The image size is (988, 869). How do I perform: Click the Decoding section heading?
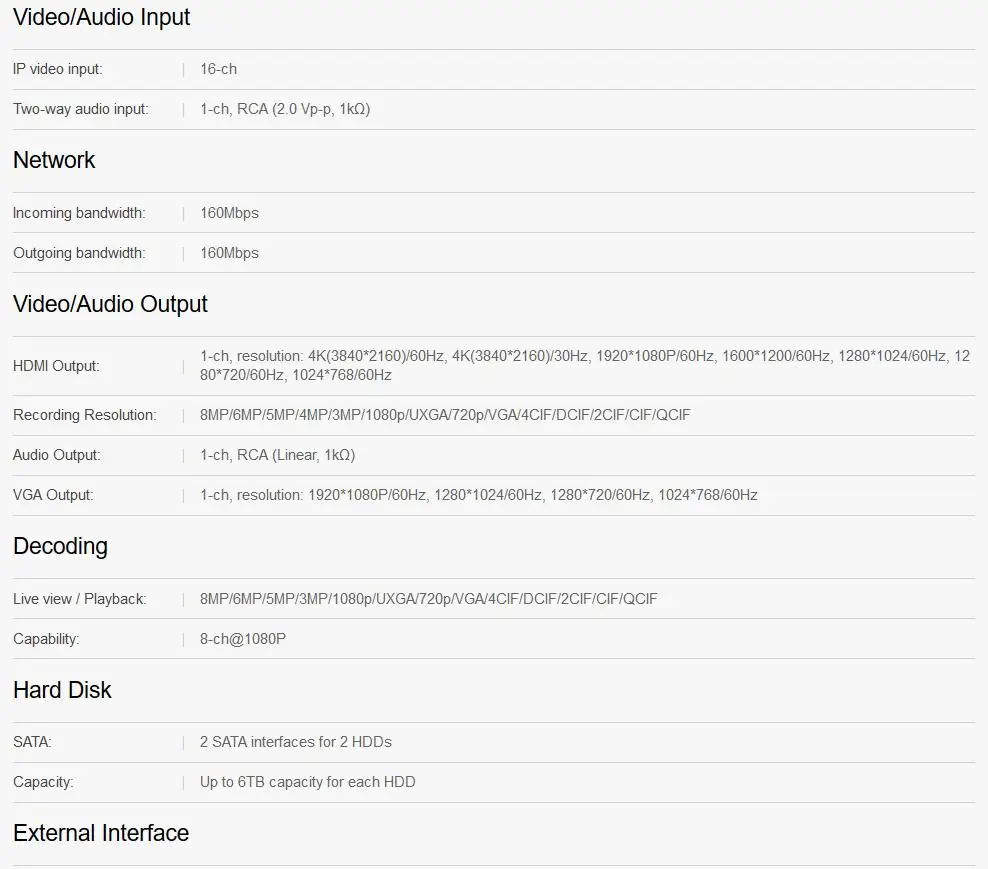60,546
